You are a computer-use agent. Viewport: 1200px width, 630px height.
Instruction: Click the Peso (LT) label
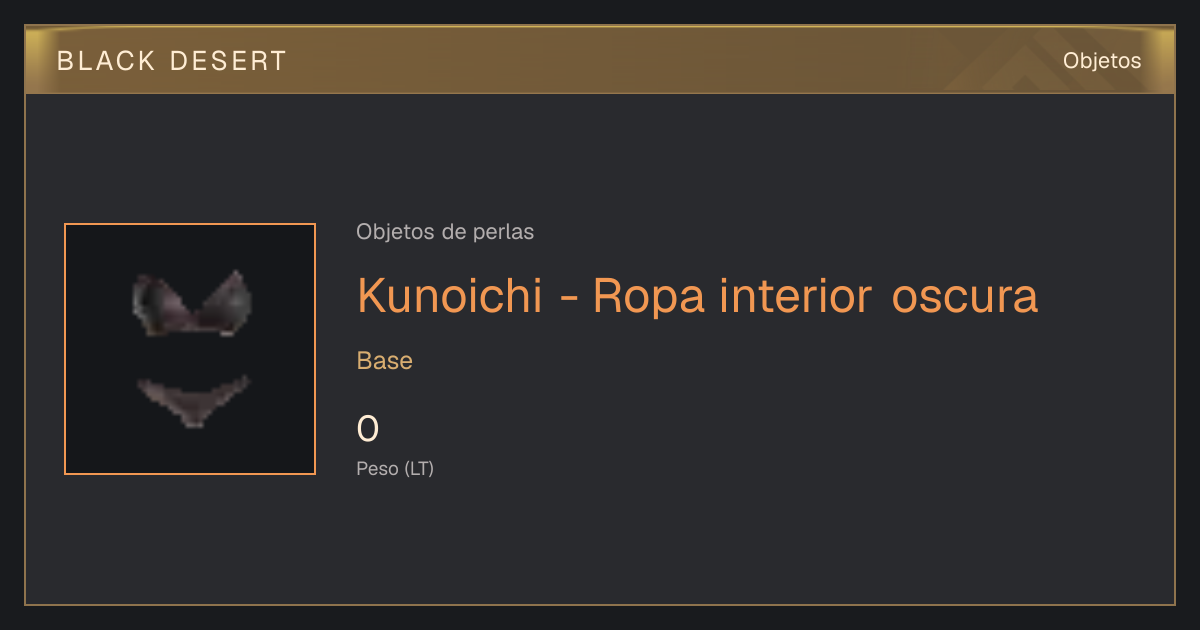click(395, 468)
